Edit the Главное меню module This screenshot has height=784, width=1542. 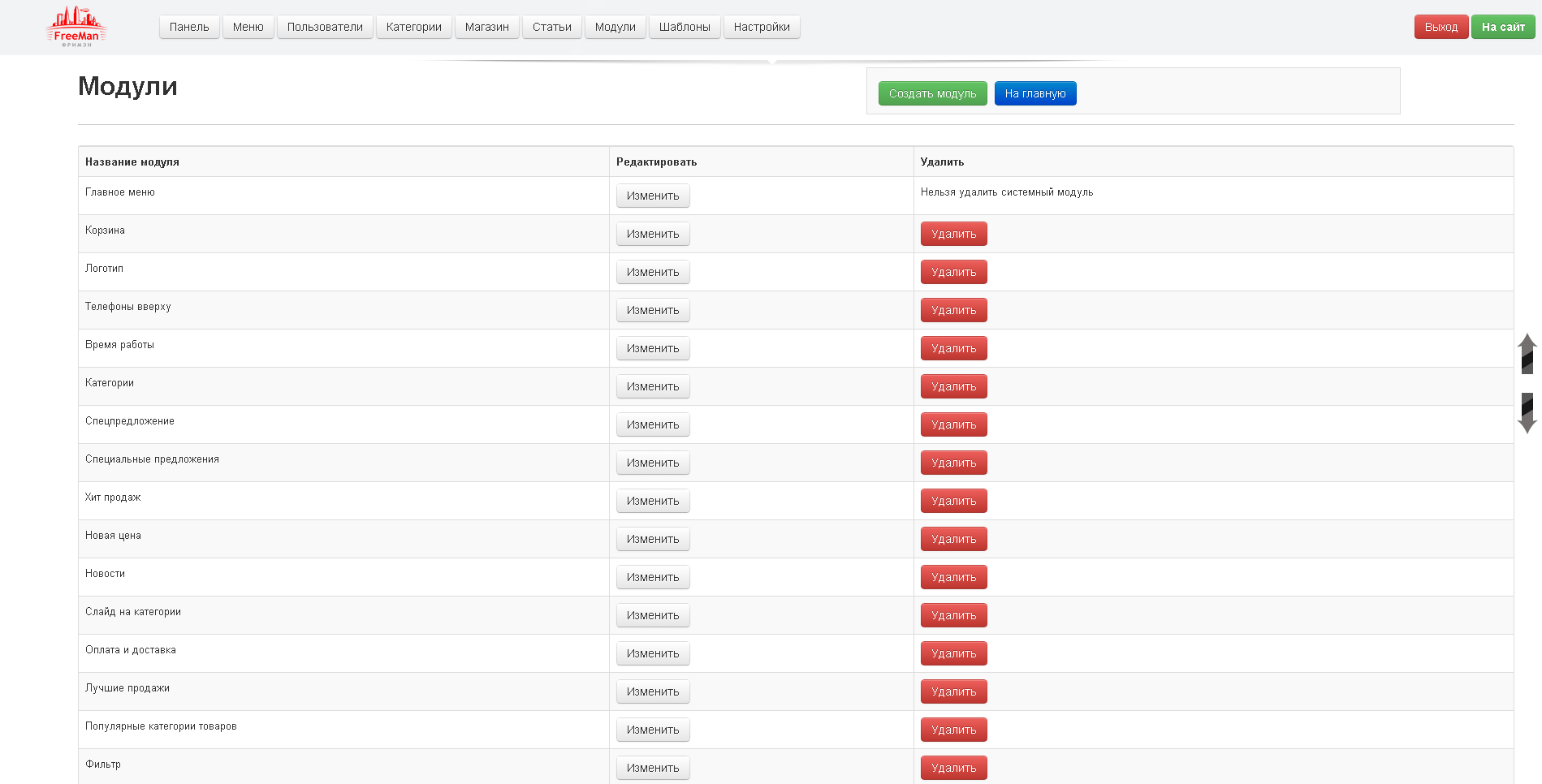[652, 196]
